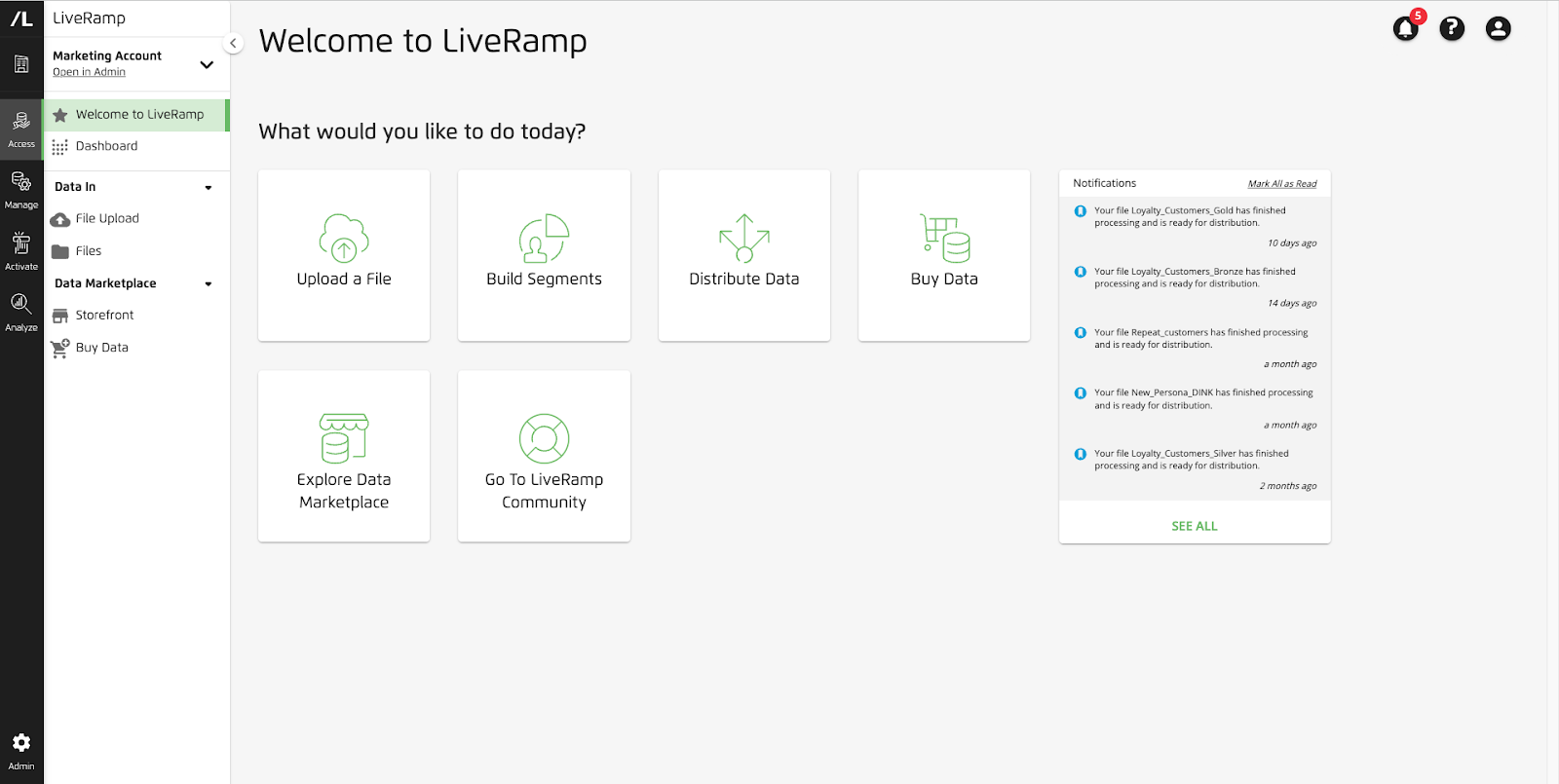Click the Upload a File card
Screen dimensions: 1559x784
[x=344, y=255]
